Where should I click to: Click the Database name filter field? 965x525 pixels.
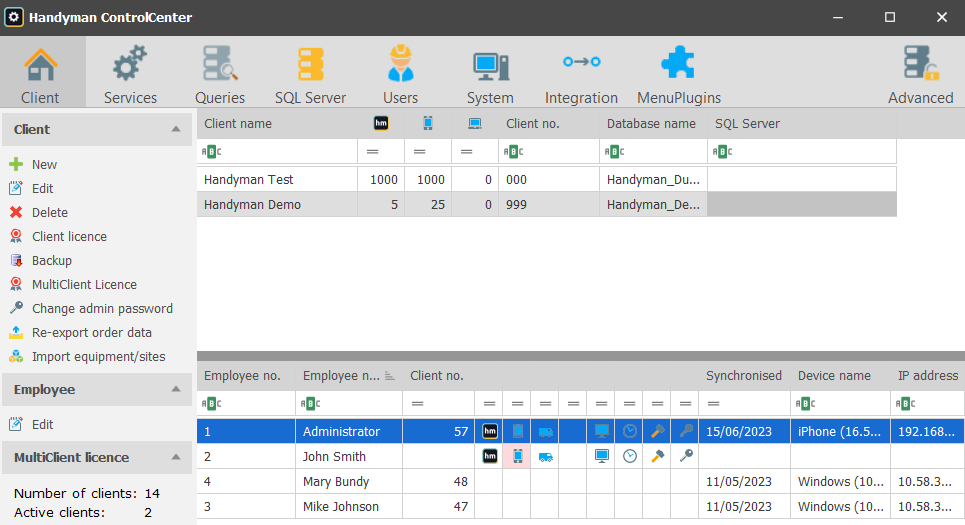pyautogui.click(x=654, y=151)
